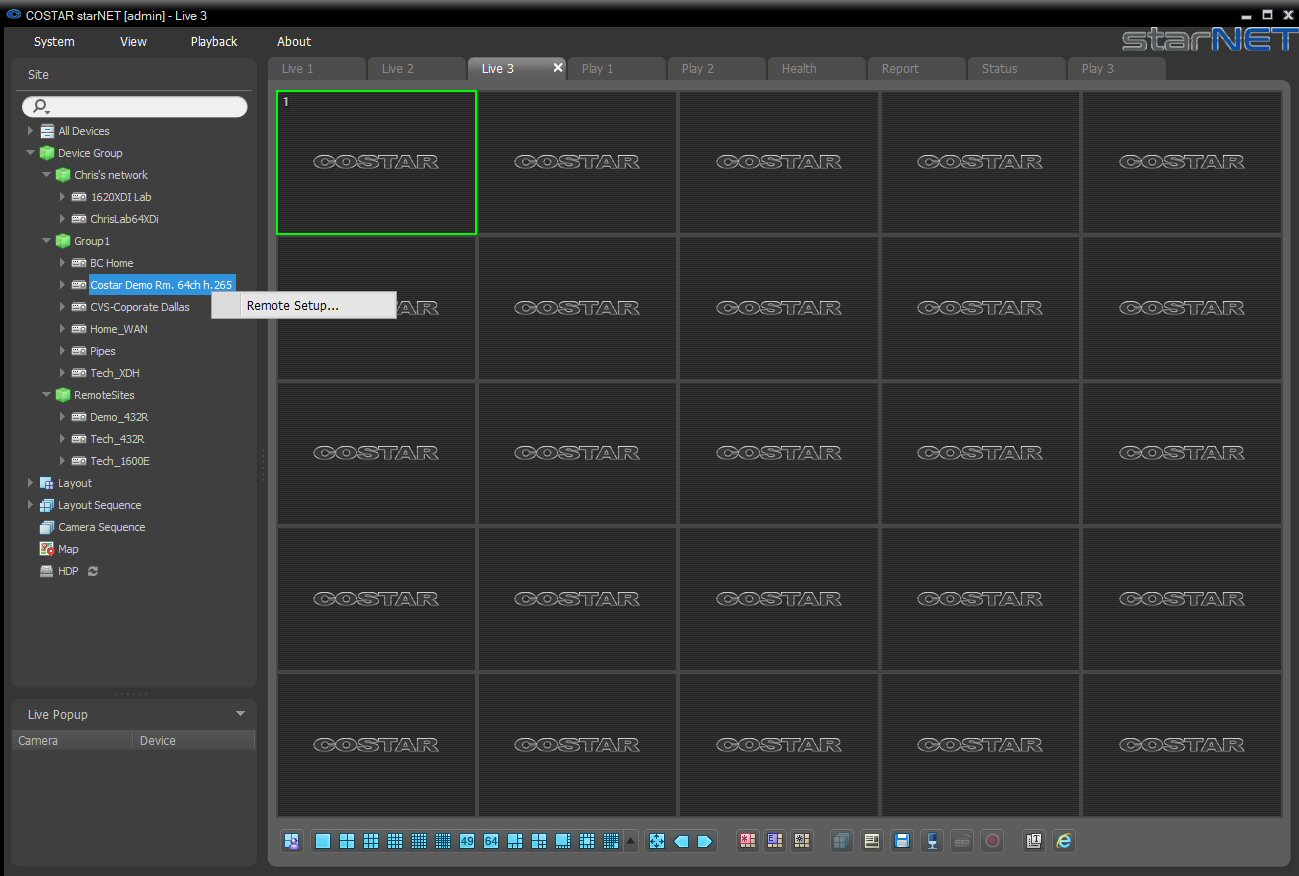Select CVS-Coporate Dallas device
This screenshot has height=876, width=1299.
point(139,307)
